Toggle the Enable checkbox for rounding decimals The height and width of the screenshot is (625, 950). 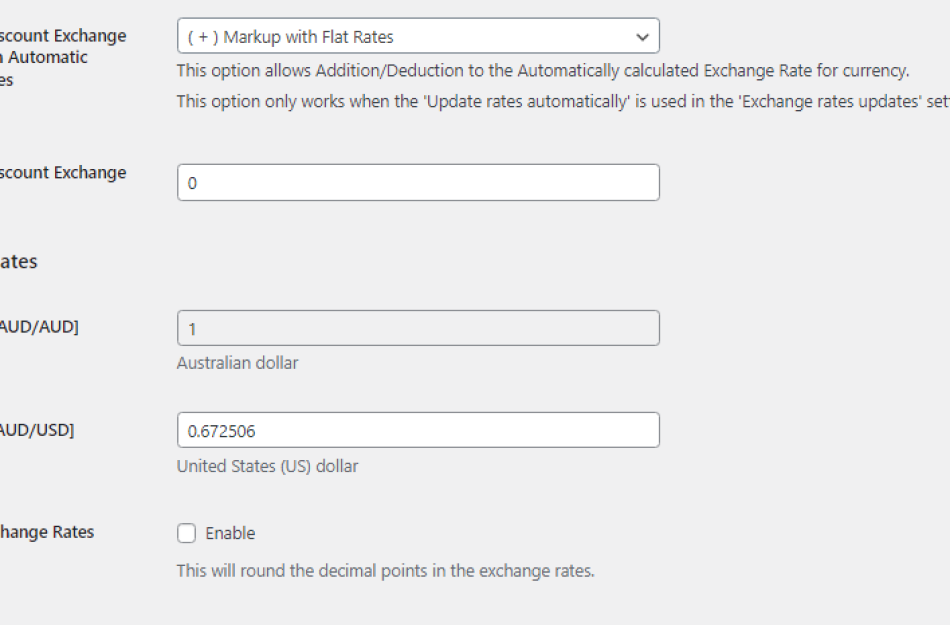186,533
